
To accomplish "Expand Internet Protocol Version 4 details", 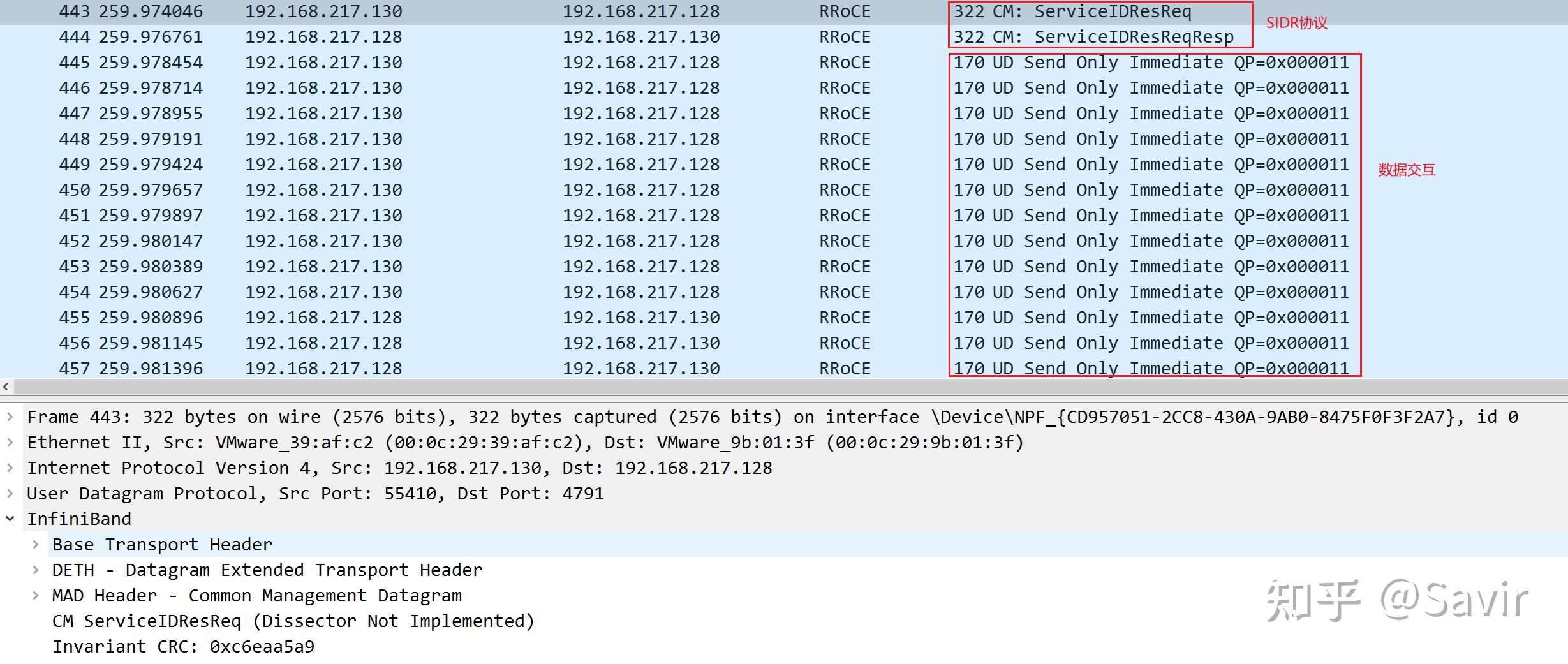I will pos(10,468).
